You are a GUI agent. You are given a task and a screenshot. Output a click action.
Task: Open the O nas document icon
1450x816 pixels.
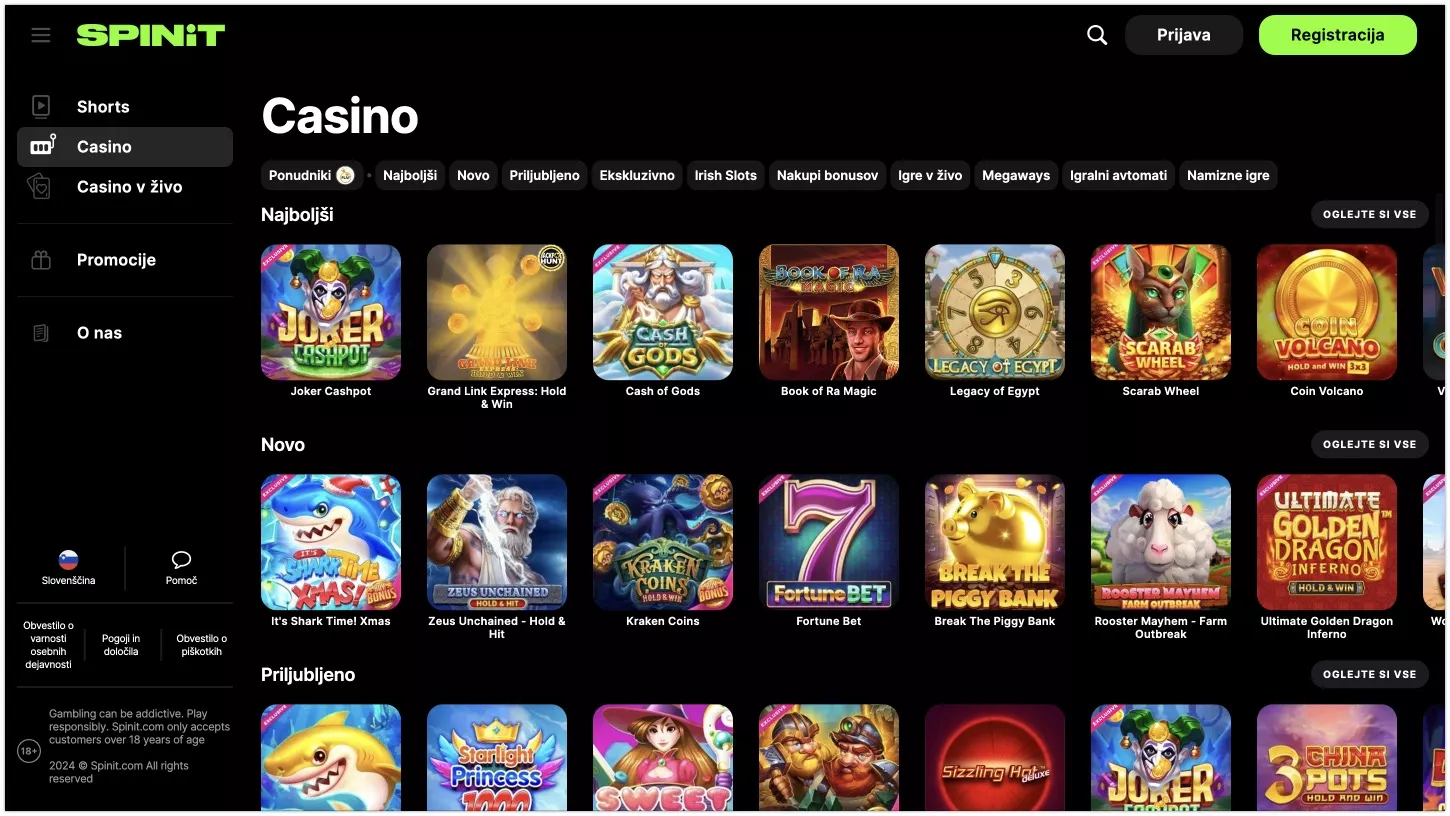[x=41, y=333]
